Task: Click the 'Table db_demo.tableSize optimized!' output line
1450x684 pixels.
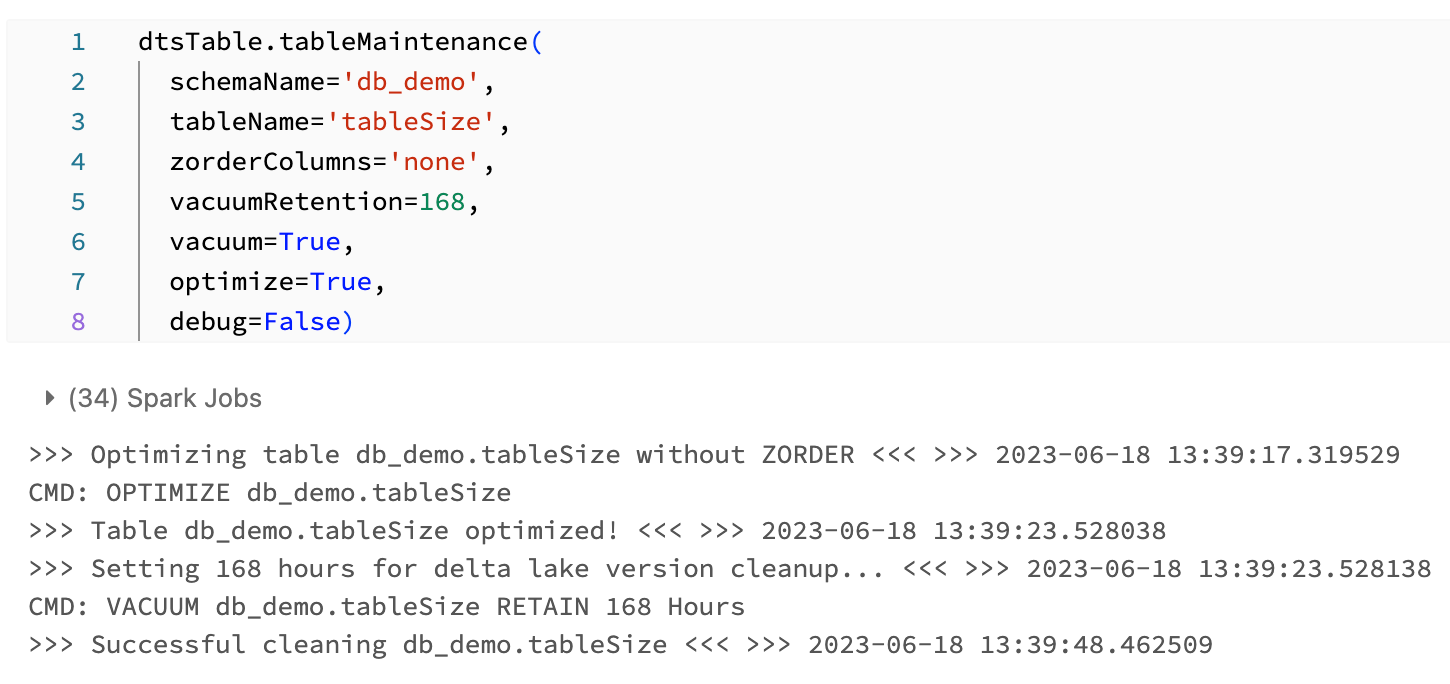Action: tap(597, 531)
